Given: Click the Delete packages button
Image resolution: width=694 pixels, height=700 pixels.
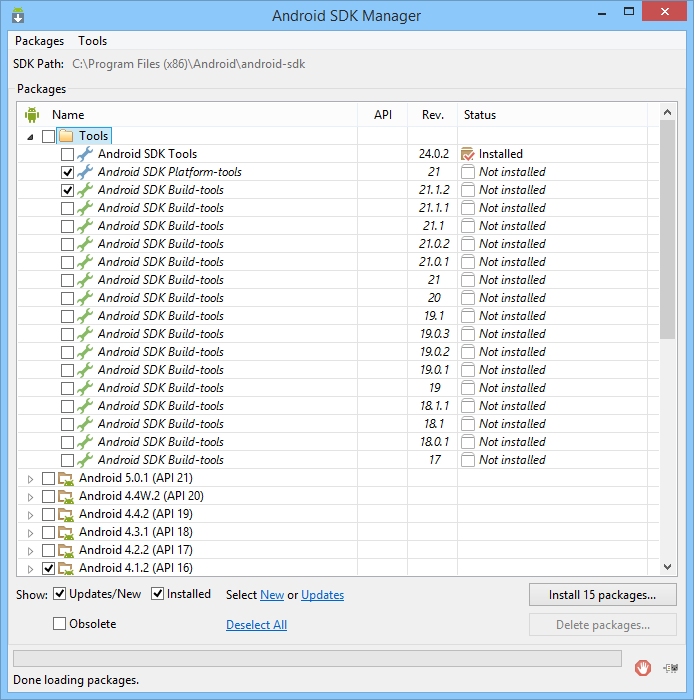Looking at the screenshot, I should coord(603,625).
